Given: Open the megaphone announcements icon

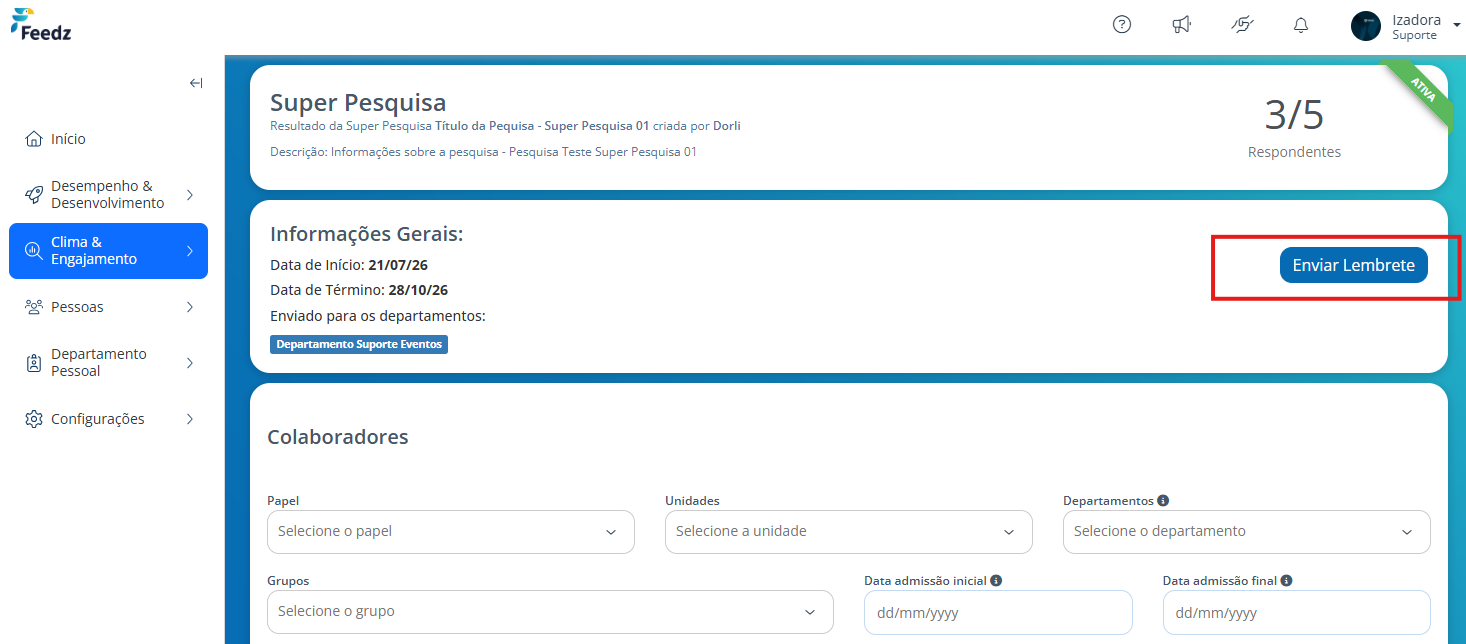Looking at the screenshot, I should 1182,25.
